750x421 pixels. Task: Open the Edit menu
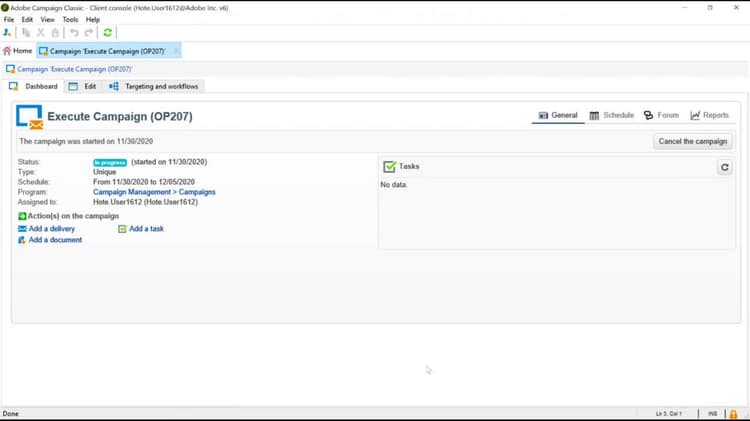27,20
